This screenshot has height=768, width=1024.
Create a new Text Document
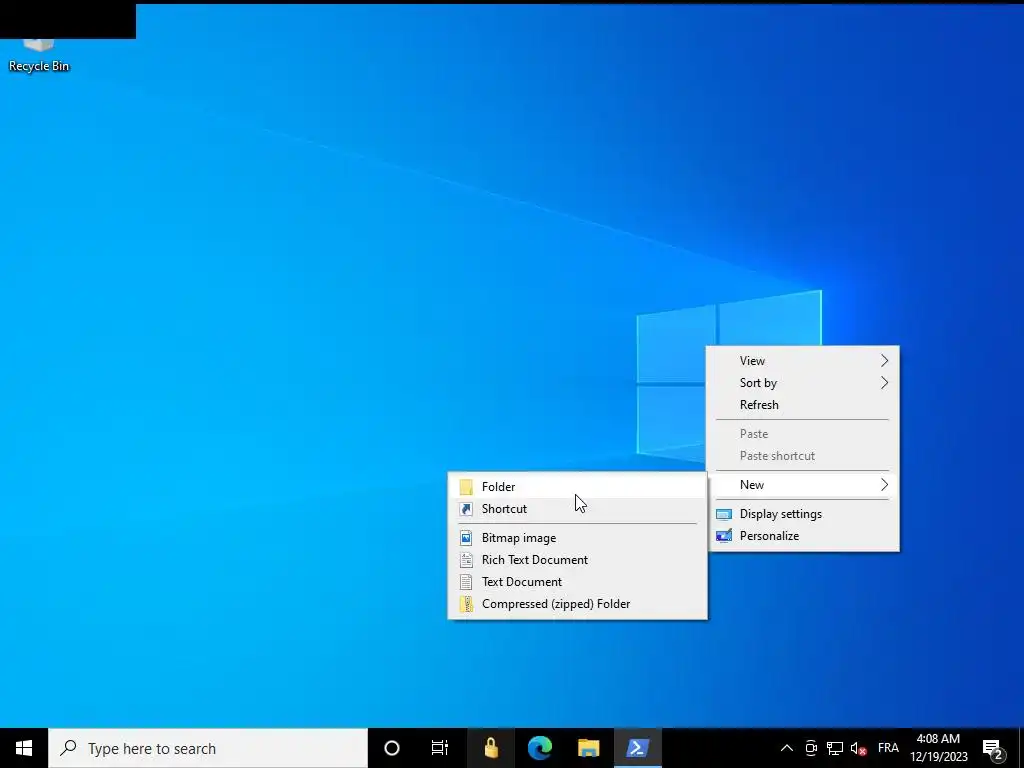[577, 582]
